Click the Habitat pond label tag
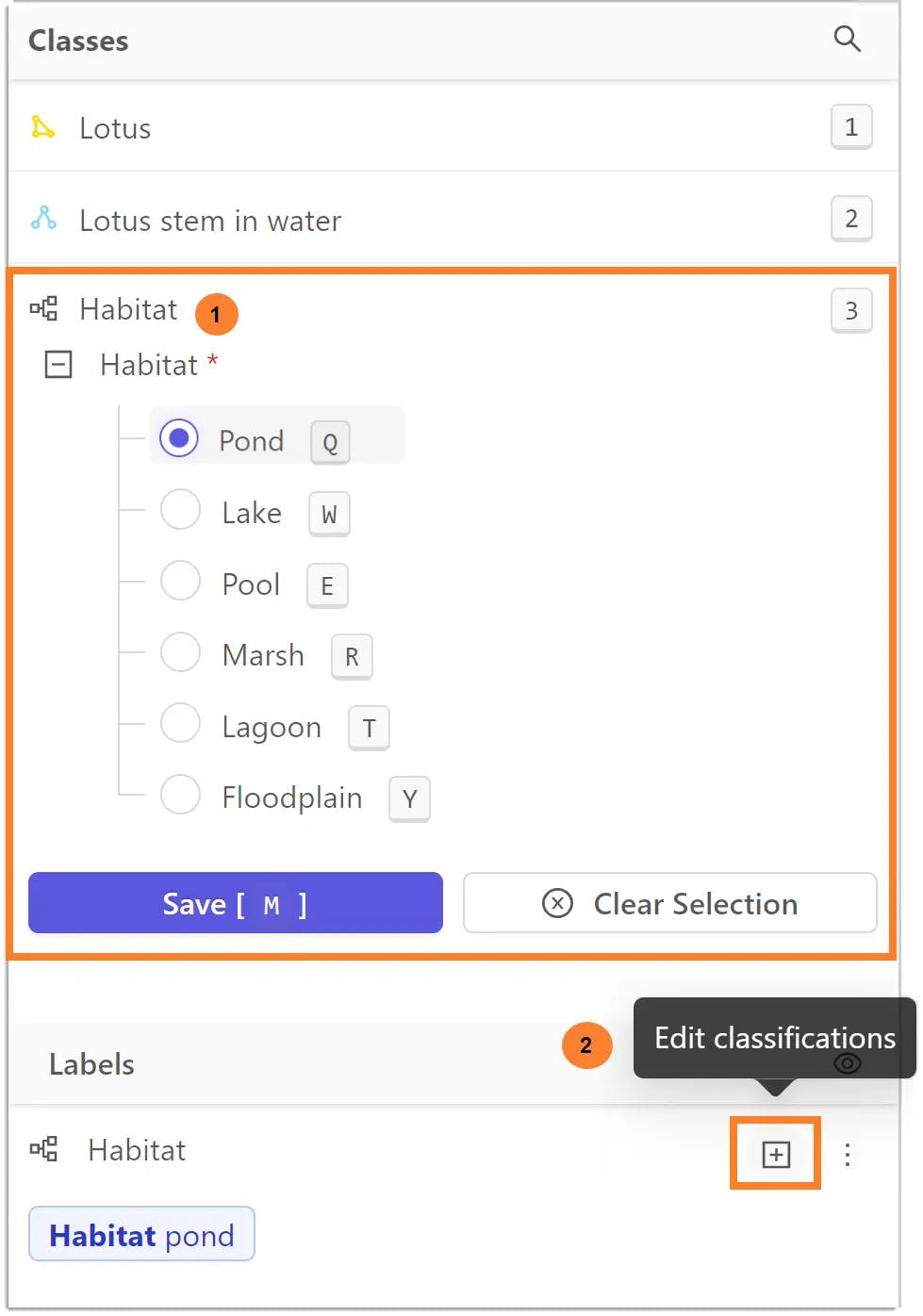The height and width of the screenshot is (1316, 923). [x=141, y=1234]
